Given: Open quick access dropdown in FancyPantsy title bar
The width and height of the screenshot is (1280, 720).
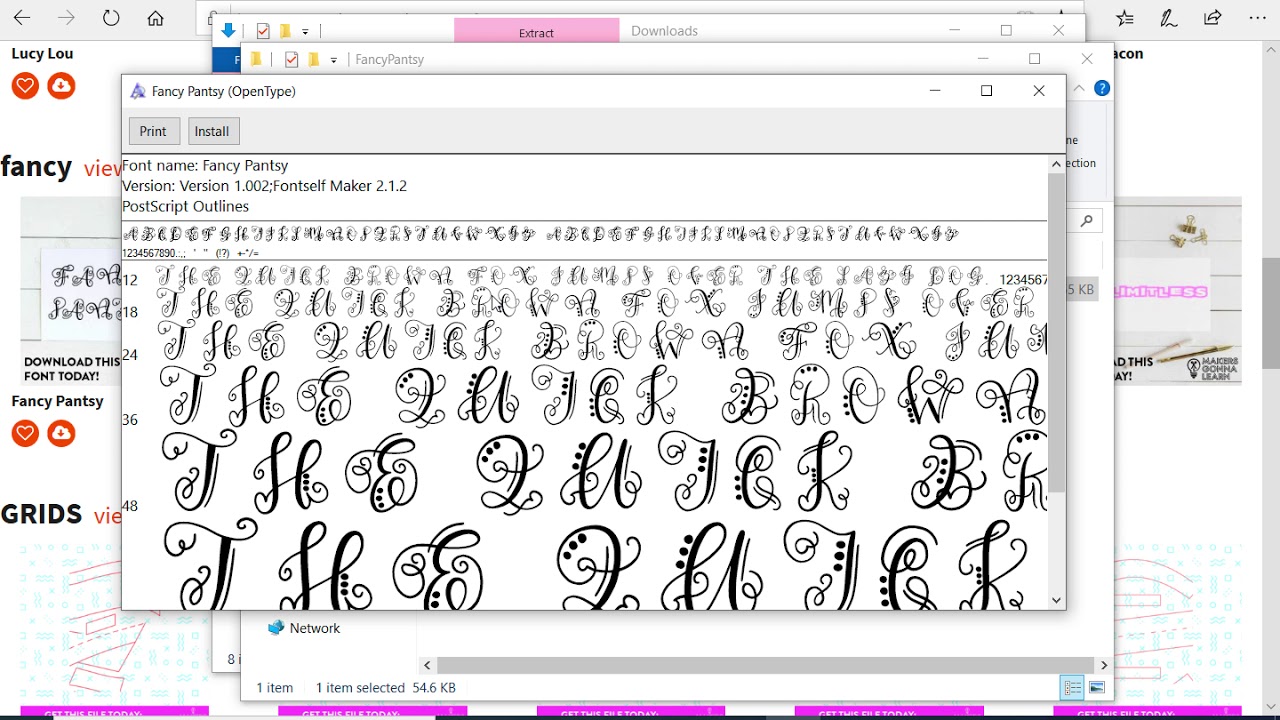Looking at the screenshot, I should coord(333,61).
